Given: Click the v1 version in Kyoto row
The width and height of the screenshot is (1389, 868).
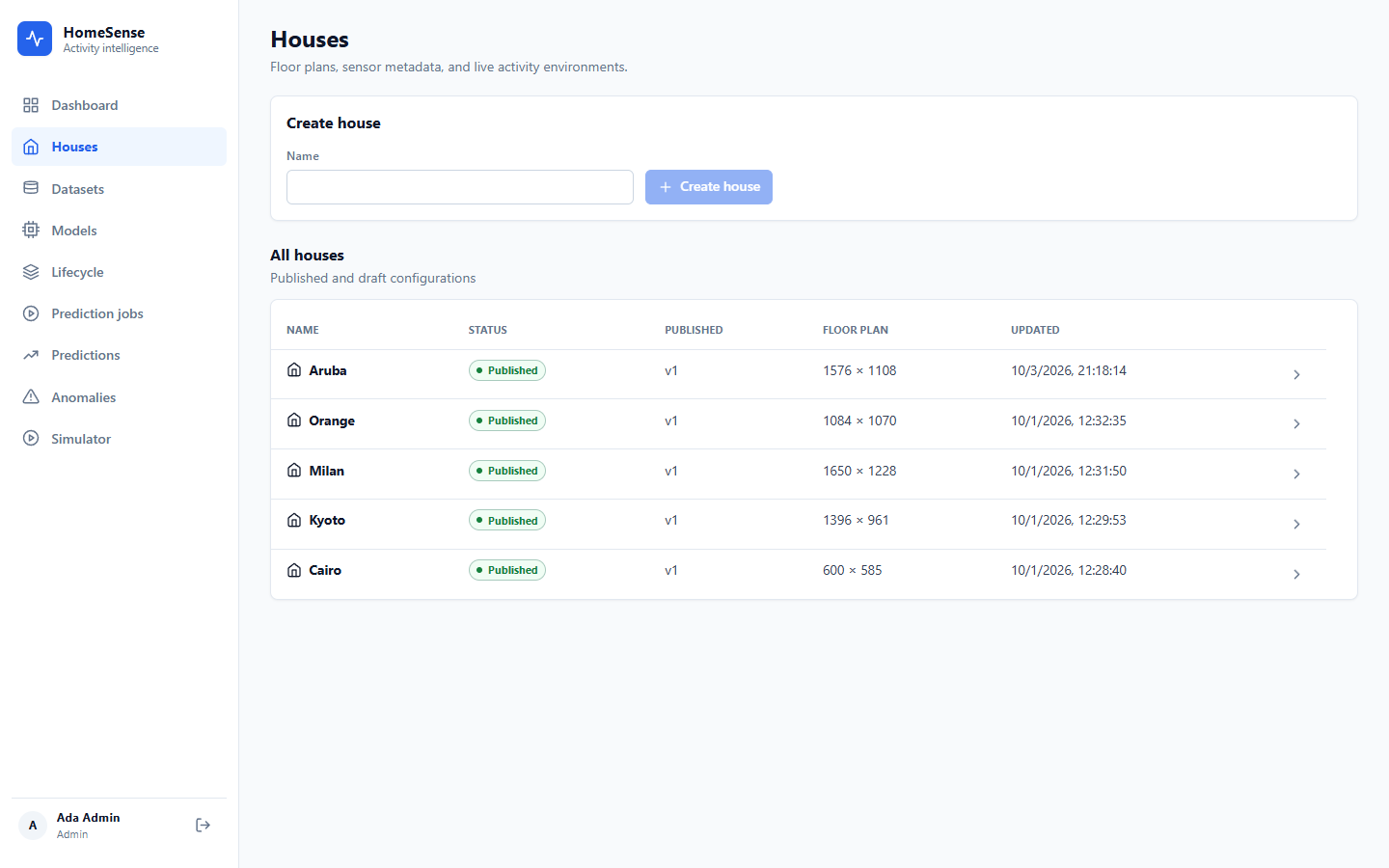Looking at the screenshot, I should (x=671, y=520).
